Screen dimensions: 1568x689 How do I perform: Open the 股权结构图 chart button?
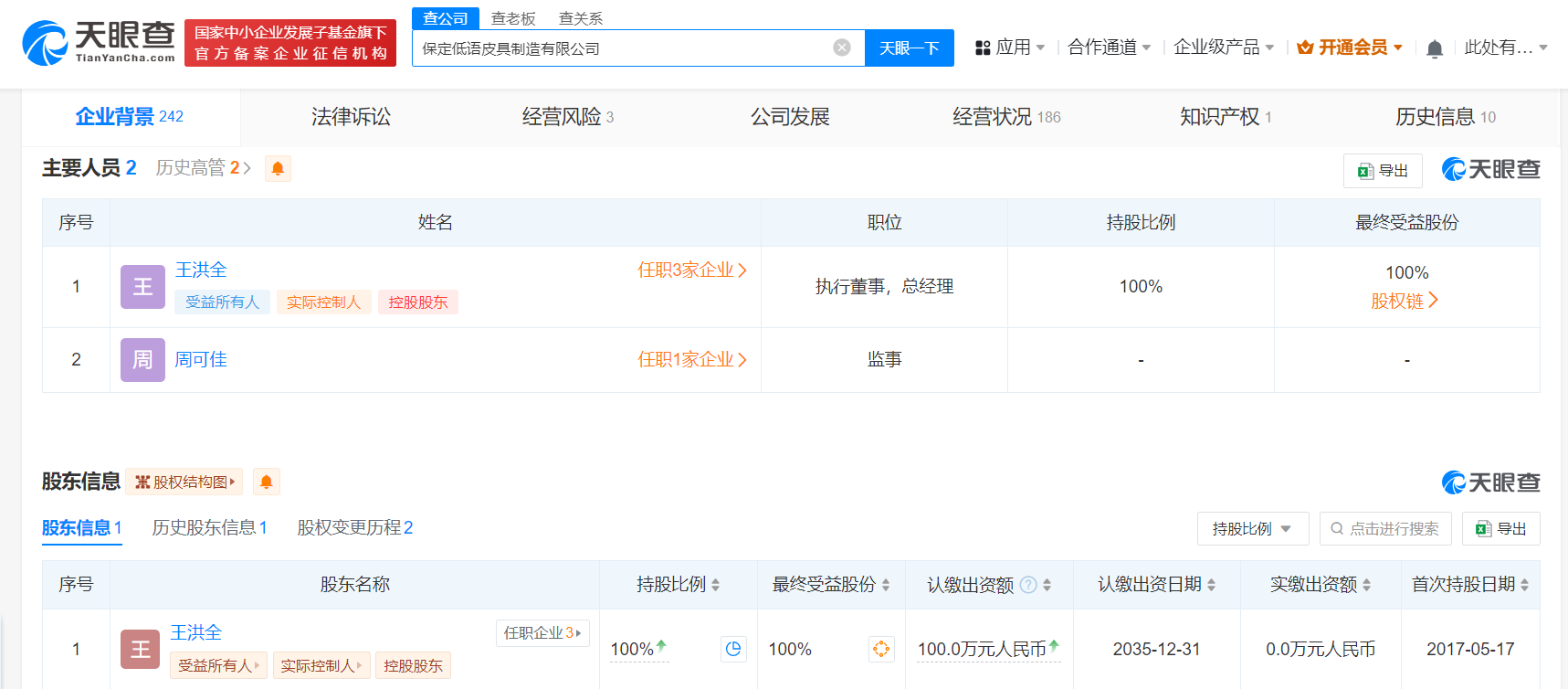pos(184,482)
